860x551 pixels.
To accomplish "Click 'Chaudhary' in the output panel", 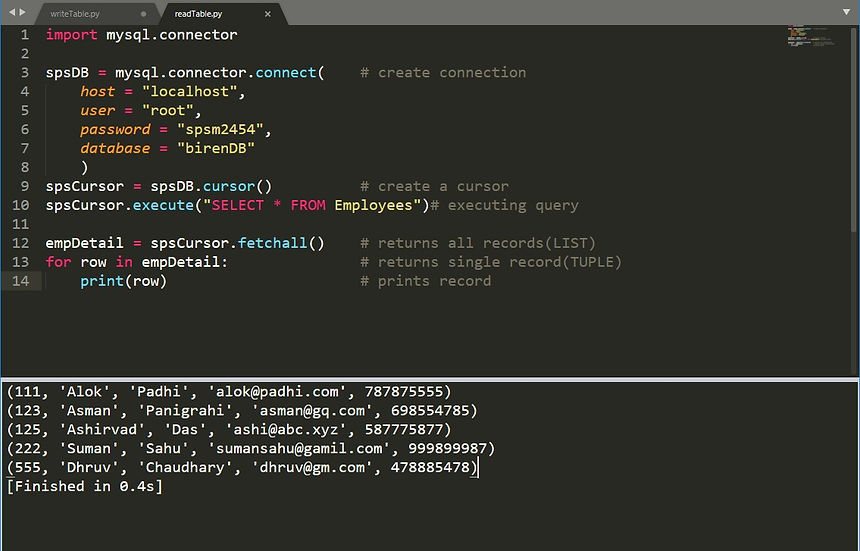I will pos(185,467).
